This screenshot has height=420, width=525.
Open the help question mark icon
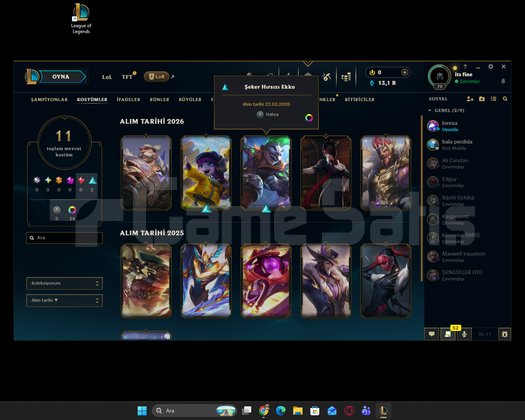point(465,67)
